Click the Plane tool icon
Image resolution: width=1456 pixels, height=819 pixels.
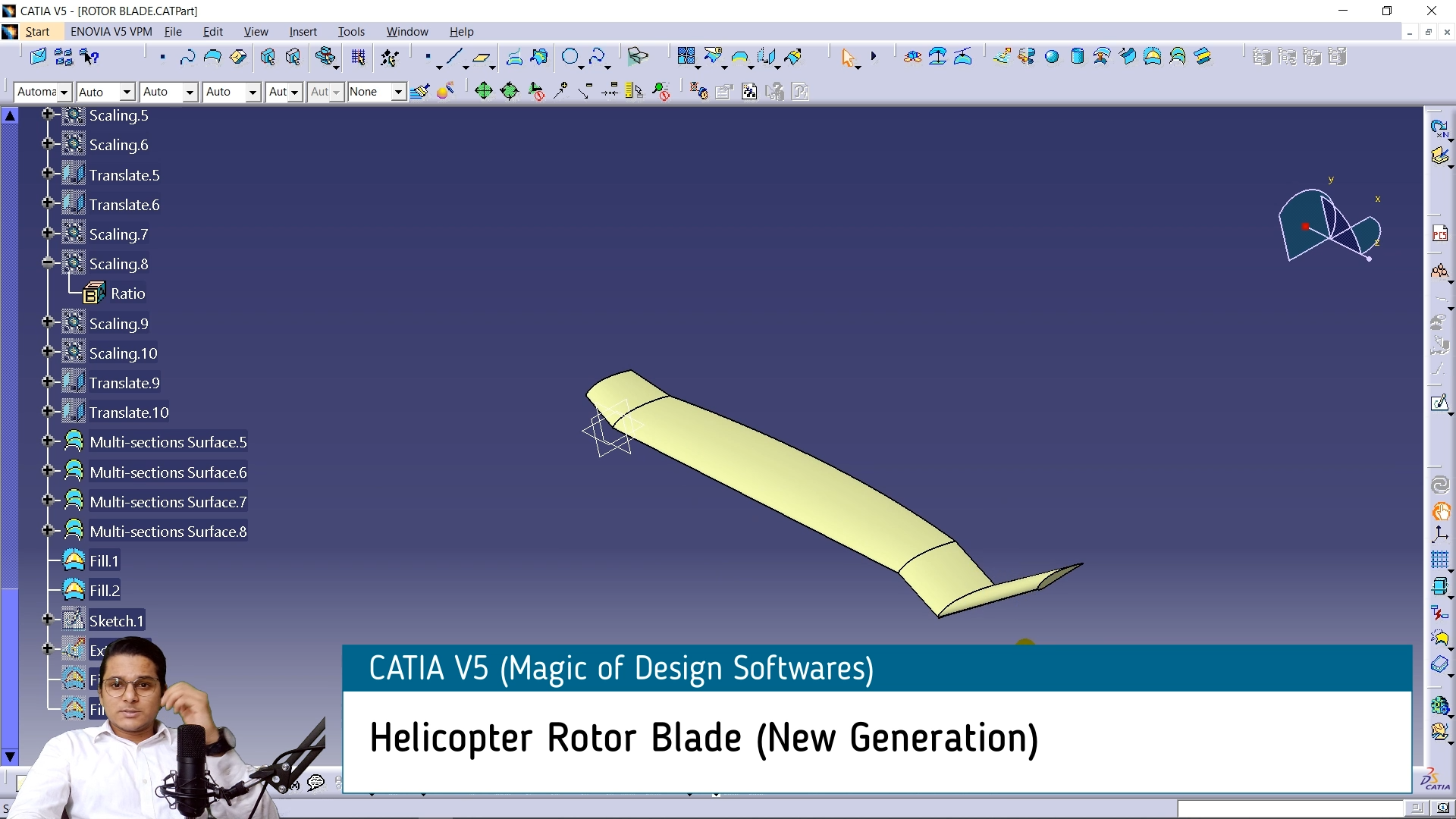[481, 57]
